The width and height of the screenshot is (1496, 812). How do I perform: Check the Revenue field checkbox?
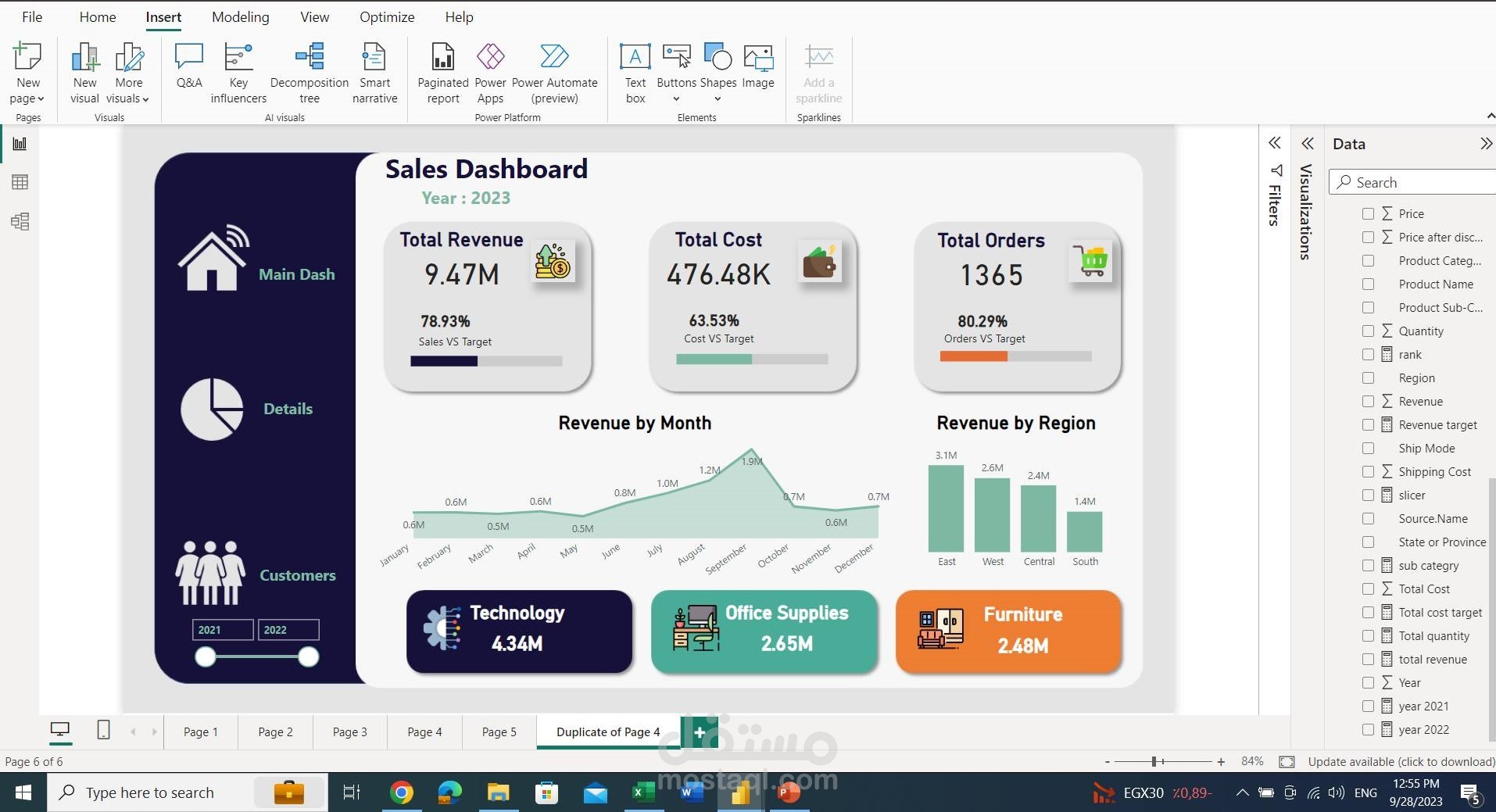[1368, 402]
